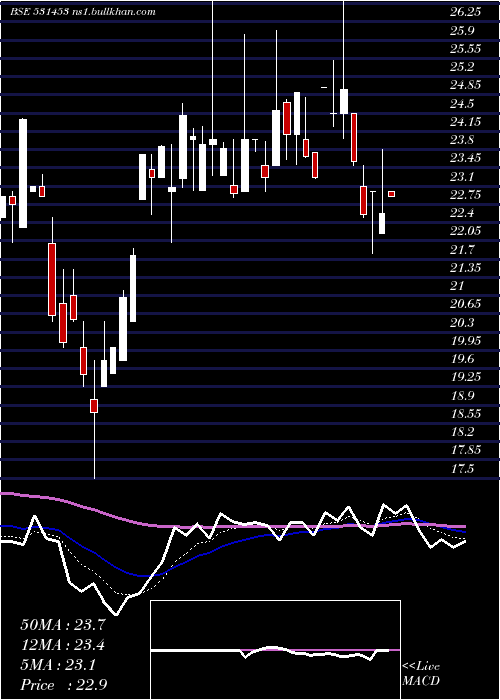Click the 5MA : 23.1 readout

pyautogui.click(x=58, y=665)
